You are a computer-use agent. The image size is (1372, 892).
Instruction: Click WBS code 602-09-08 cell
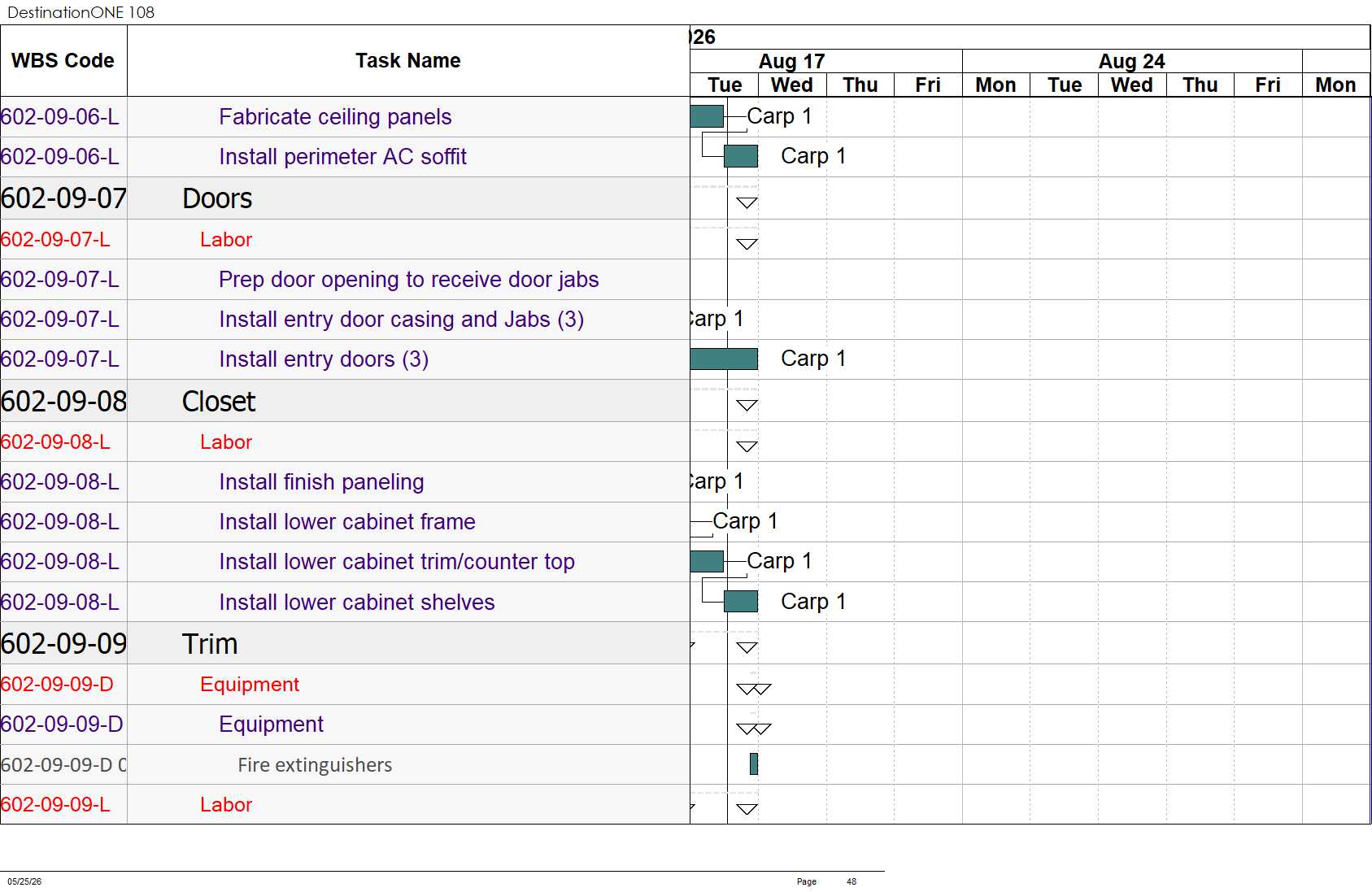coord(63,401)
